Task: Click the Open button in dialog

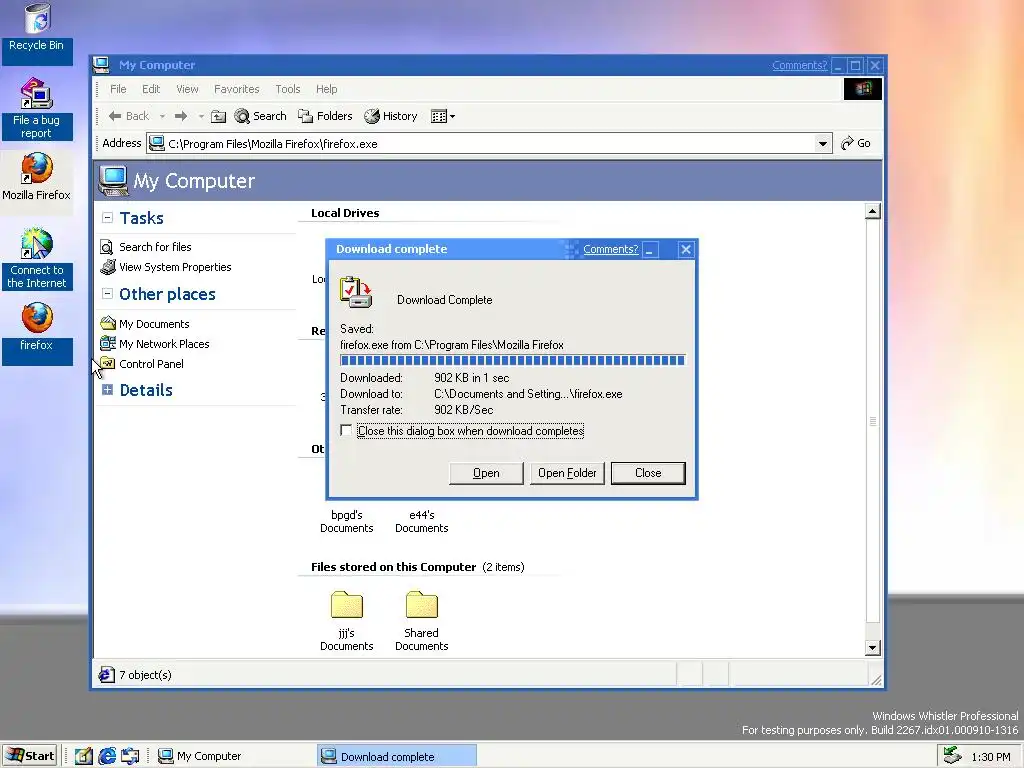Action: click(x=486, y=473)
